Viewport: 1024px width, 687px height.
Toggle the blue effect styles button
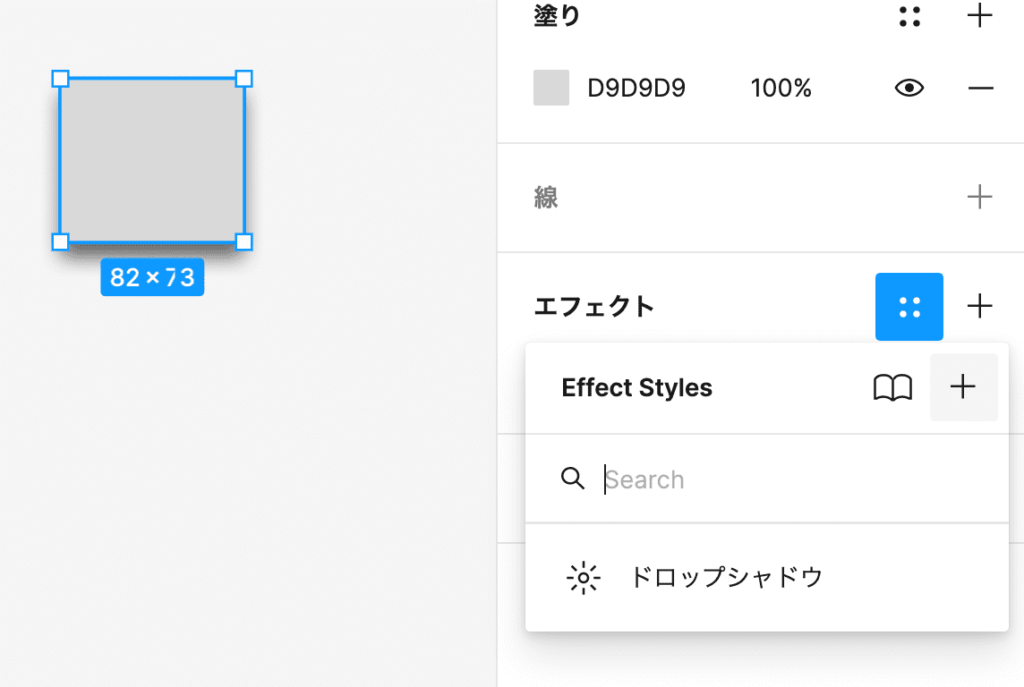909,306
